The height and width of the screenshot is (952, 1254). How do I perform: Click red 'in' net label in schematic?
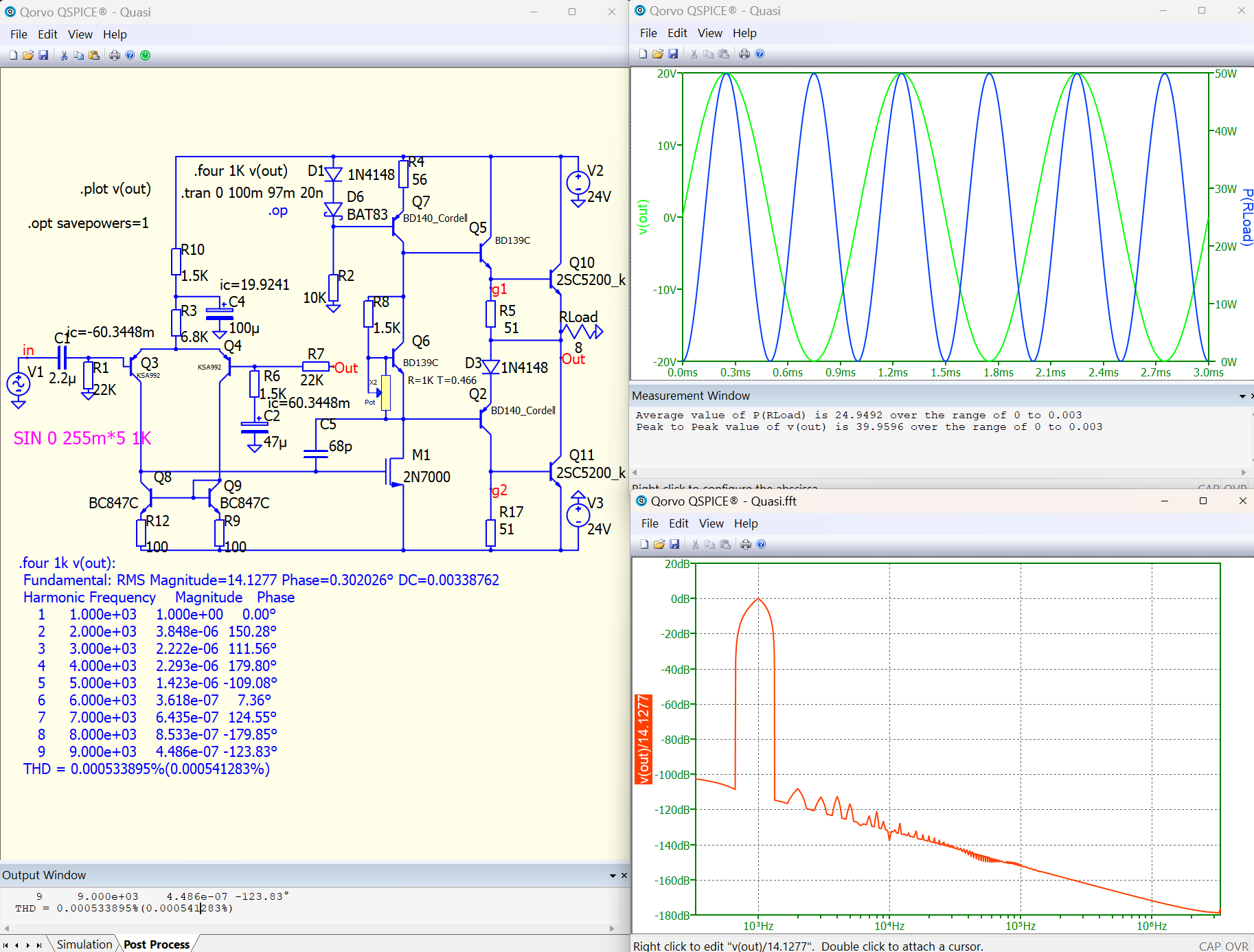click(x=28, y=350)
